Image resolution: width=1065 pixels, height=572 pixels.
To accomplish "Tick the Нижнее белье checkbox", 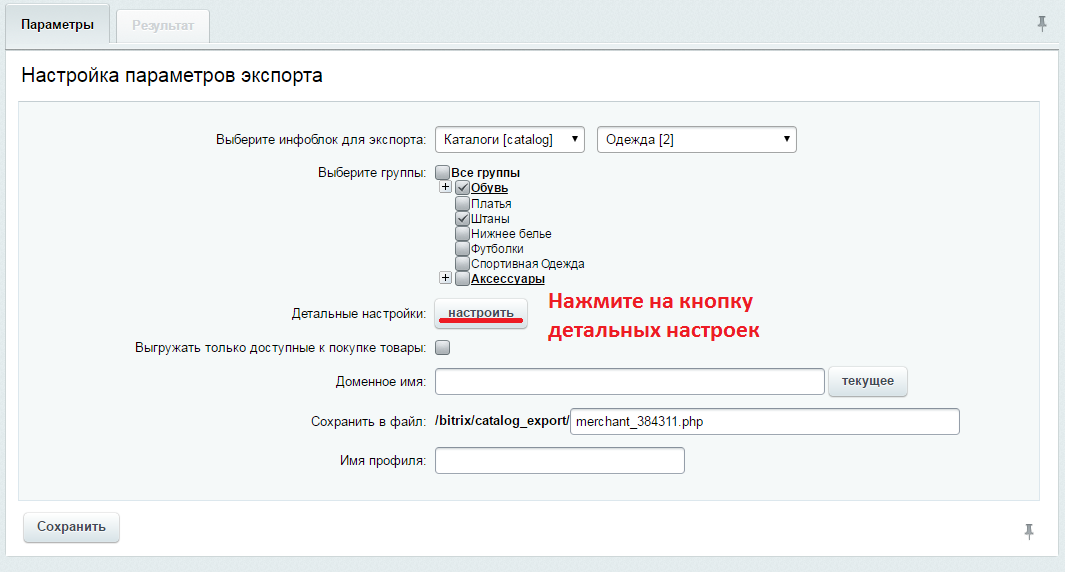I will click(x=462, y=233).
